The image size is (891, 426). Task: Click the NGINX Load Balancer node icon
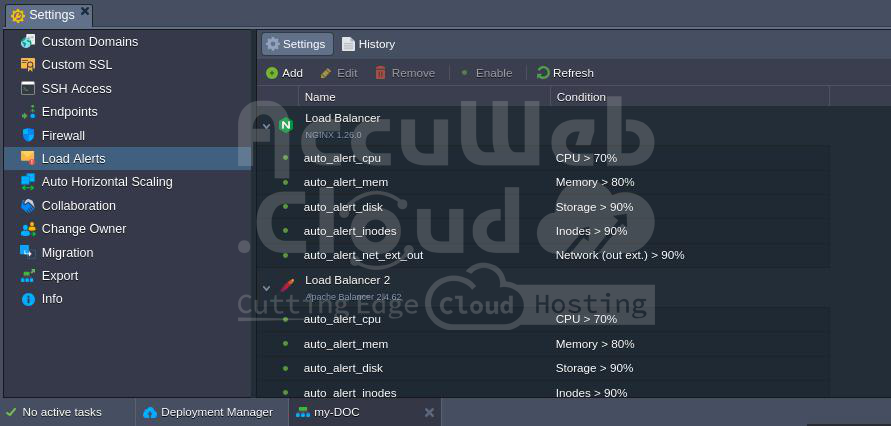(x=286, y=125)
